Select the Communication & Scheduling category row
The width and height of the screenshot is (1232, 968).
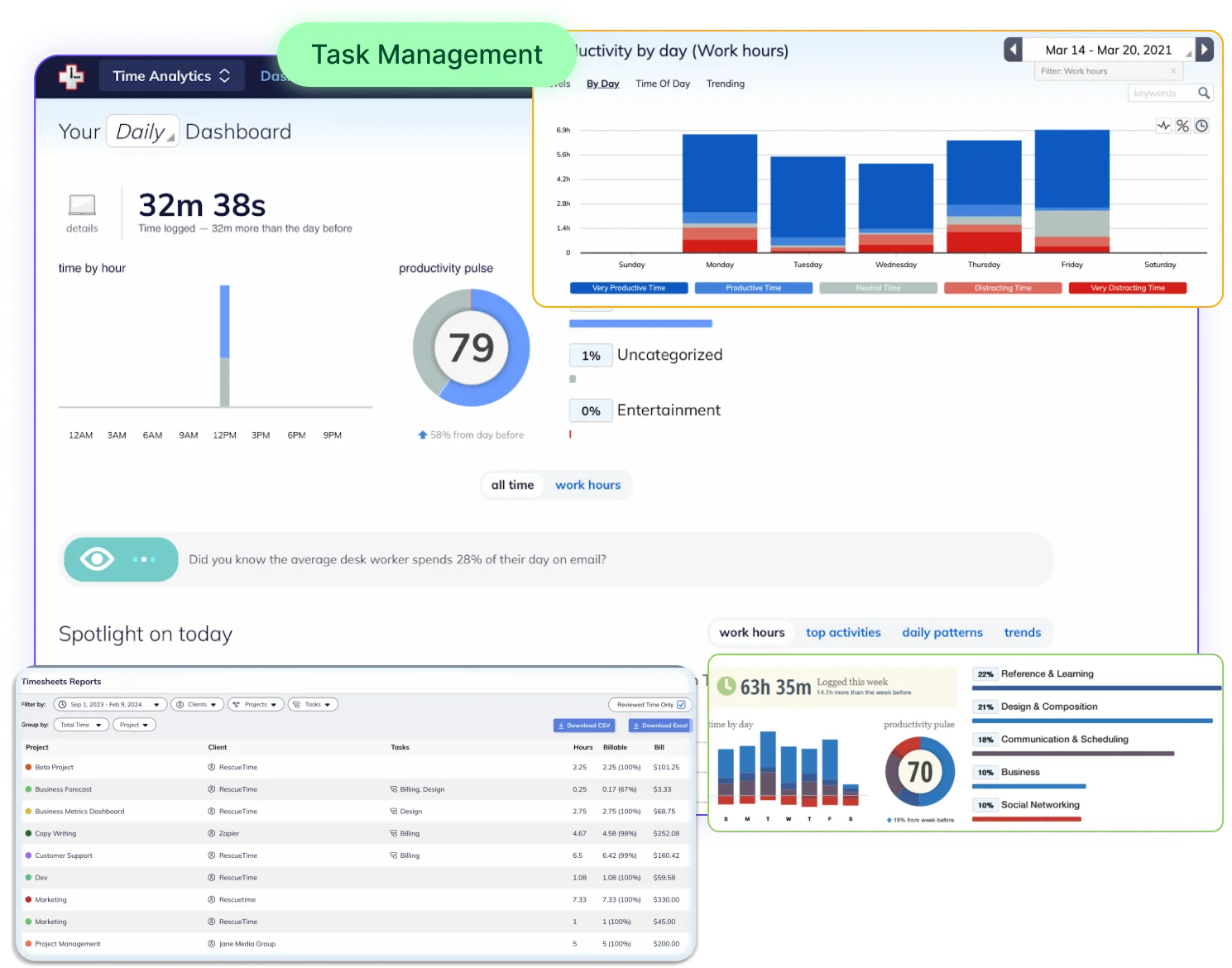(x=1073, y=743)
